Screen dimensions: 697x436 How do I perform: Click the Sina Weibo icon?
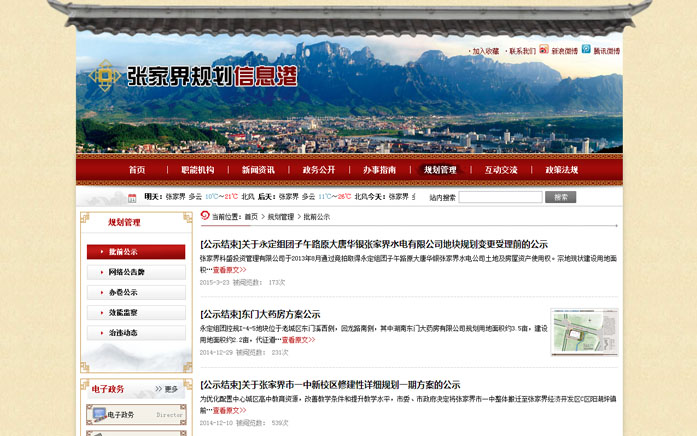pos(544,49)
